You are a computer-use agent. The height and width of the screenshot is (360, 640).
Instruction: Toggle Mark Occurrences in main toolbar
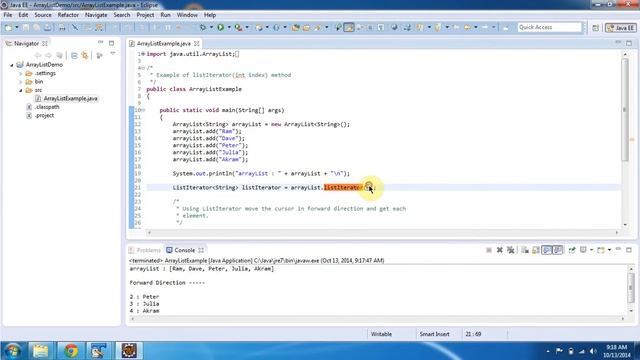pos(349,27)
